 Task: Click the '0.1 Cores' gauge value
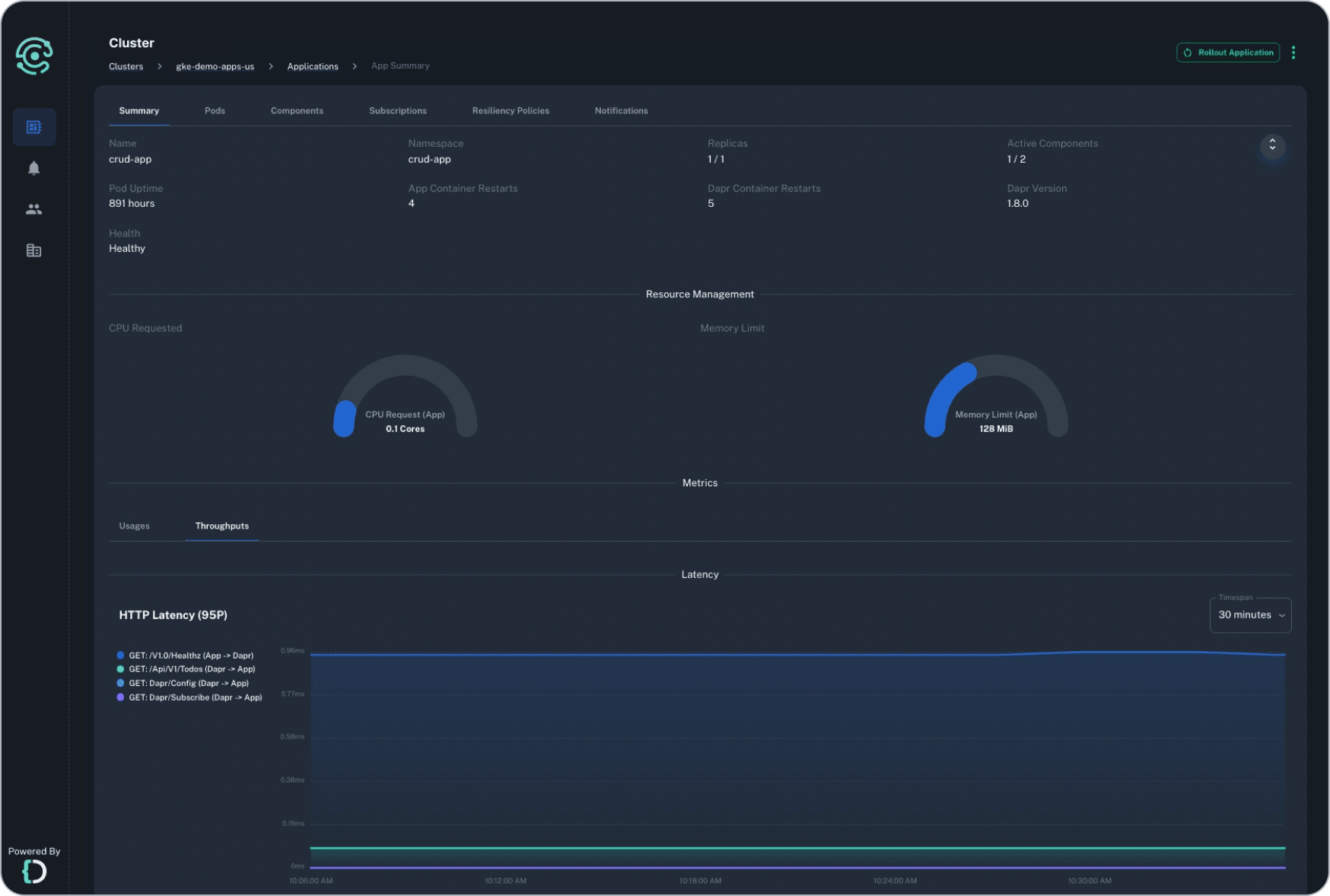pos(406,429)
